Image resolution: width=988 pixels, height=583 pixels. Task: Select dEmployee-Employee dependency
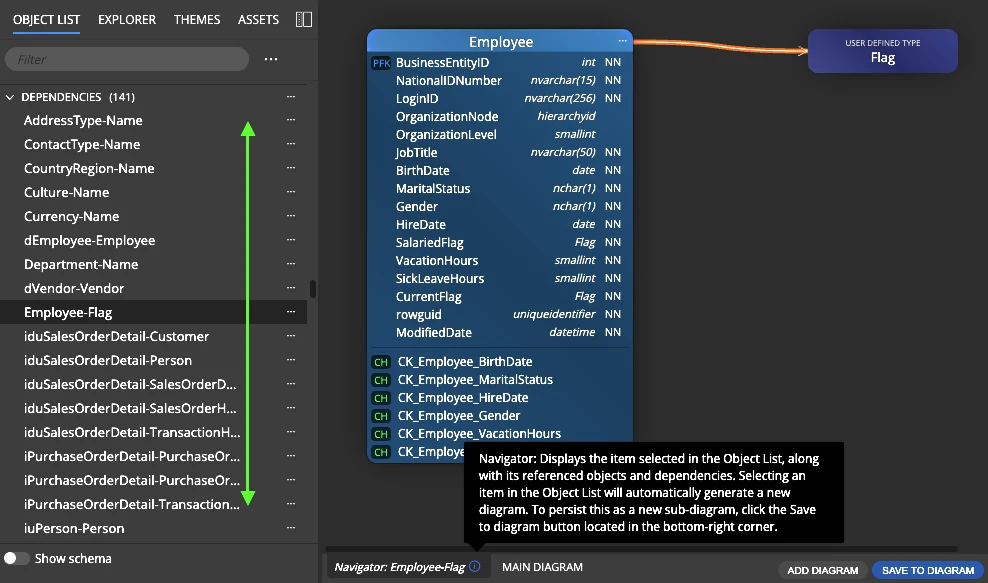(89, 240)
